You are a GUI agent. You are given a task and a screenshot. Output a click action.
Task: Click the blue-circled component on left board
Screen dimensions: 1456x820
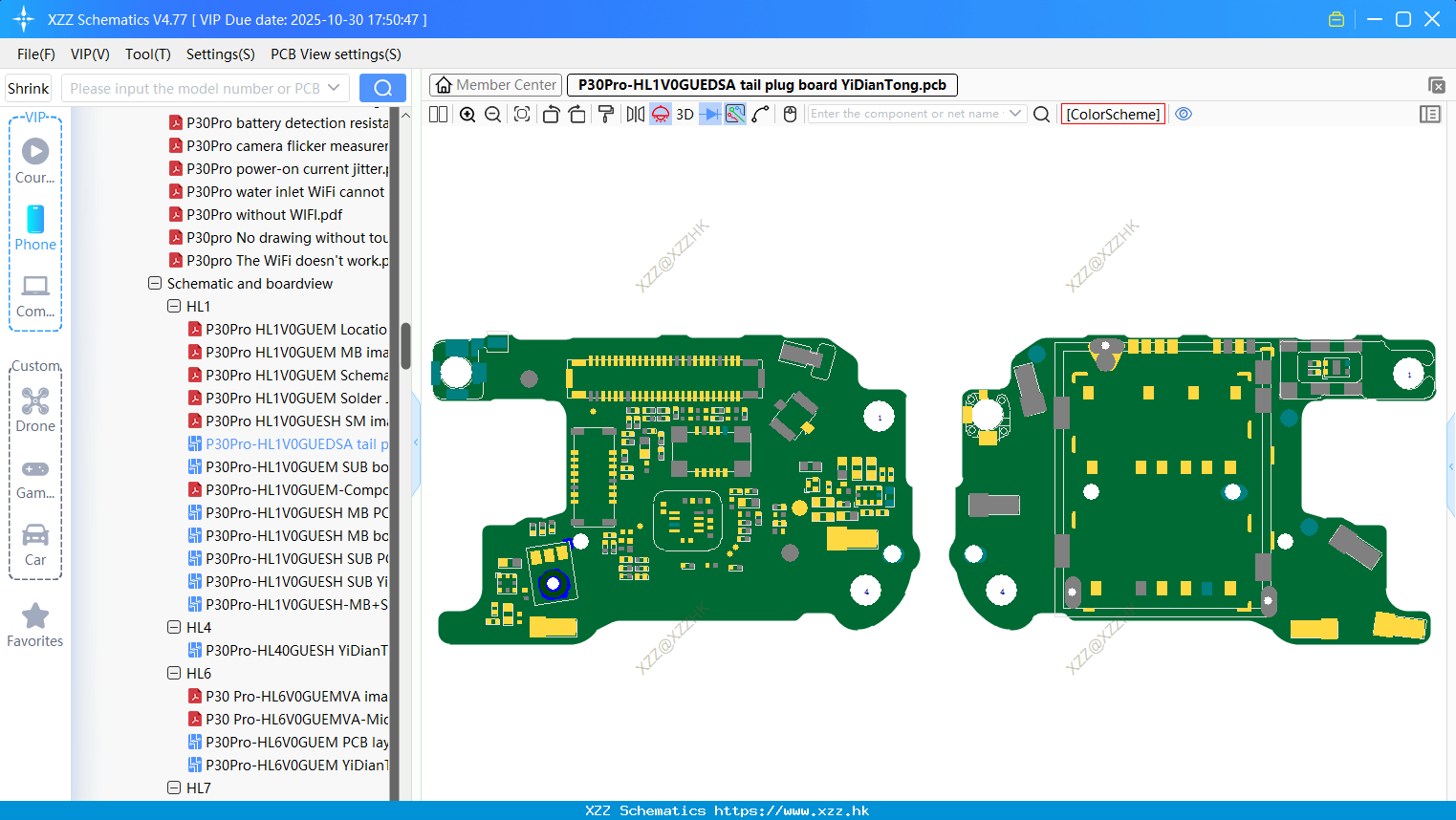tap(553, 583)
